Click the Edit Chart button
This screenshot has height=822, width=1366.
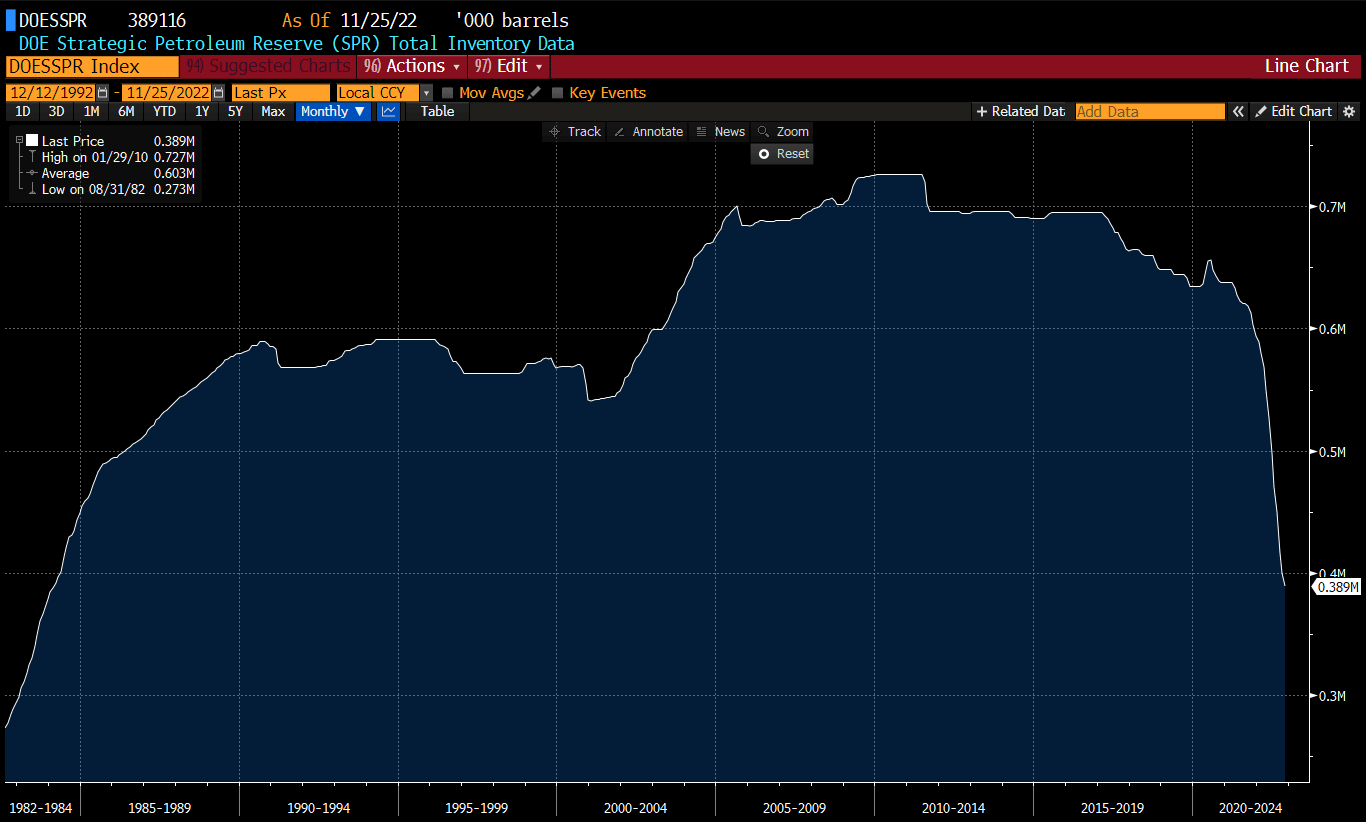coord(1294,111)
